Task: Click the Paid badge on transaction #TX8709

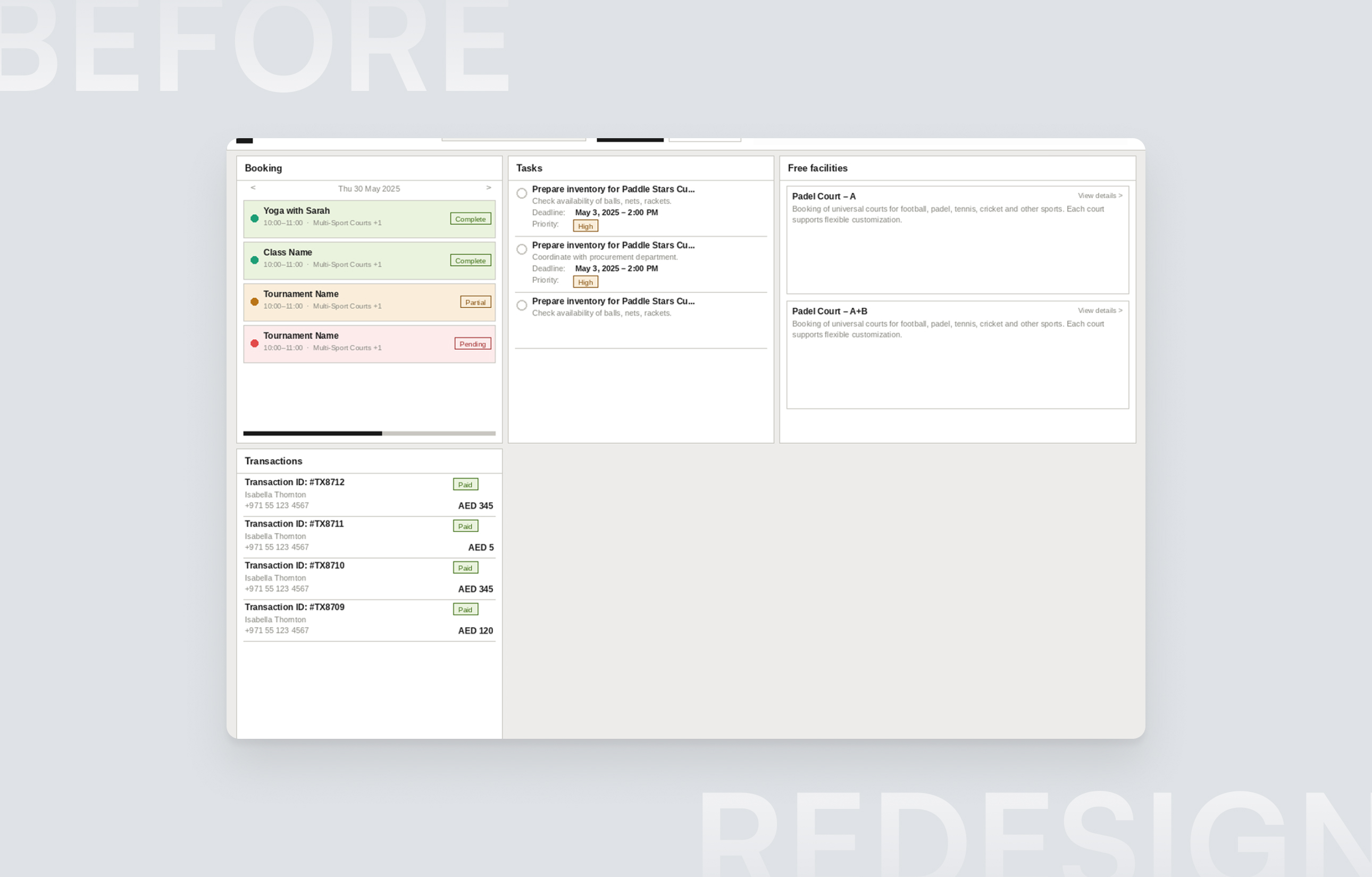Action: pos(465,609)
